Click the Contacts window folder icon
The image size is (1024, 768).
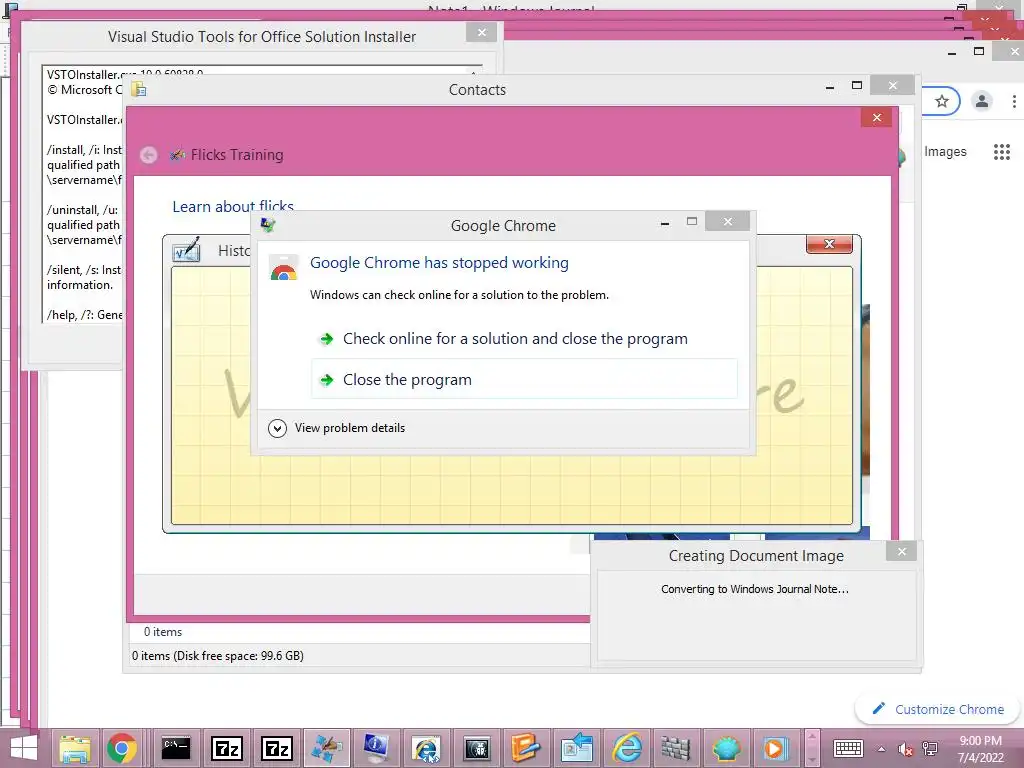coord(138,89)
